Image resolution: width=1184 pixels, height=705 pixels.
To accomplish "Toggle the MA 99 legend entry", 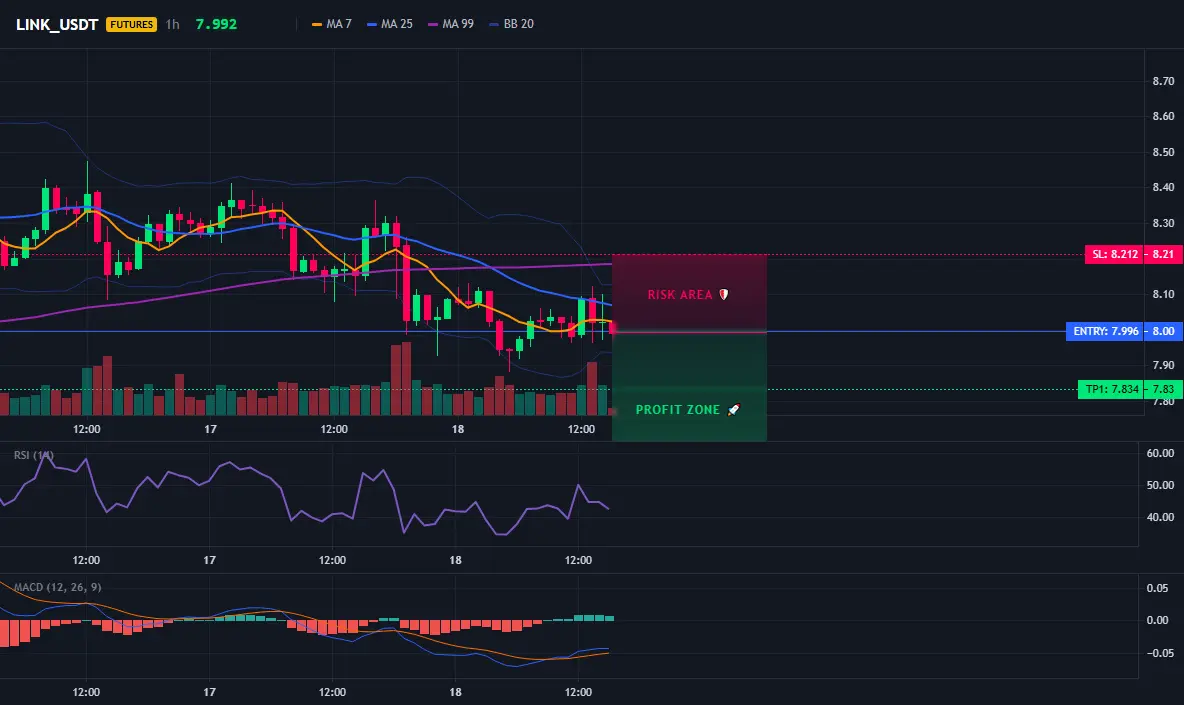I will (x=451, y=24).
